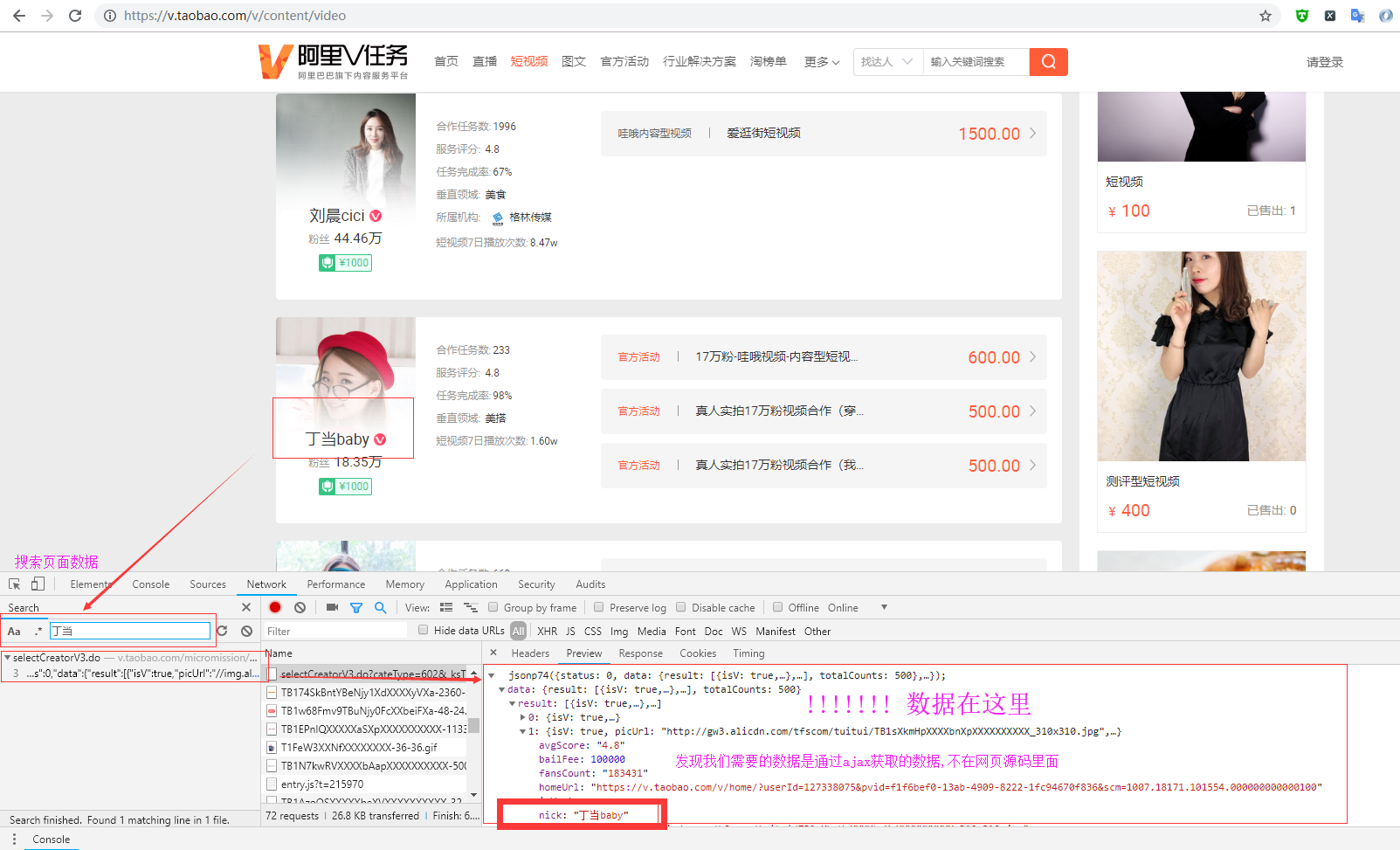Switch to the Elements panel tab
Screen dimensions: 1400x850
(x=91, y=584)
